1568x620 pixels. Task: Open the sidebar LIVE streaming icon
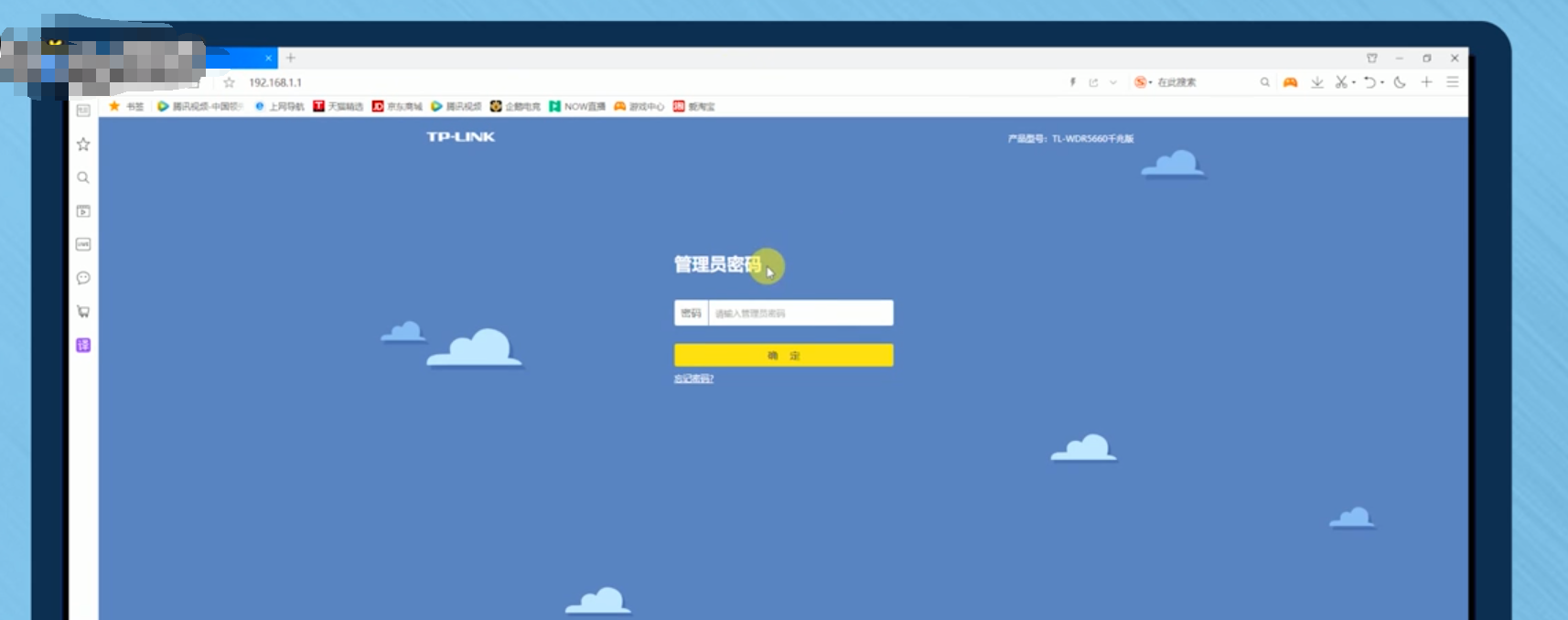[x=83, y=244]
